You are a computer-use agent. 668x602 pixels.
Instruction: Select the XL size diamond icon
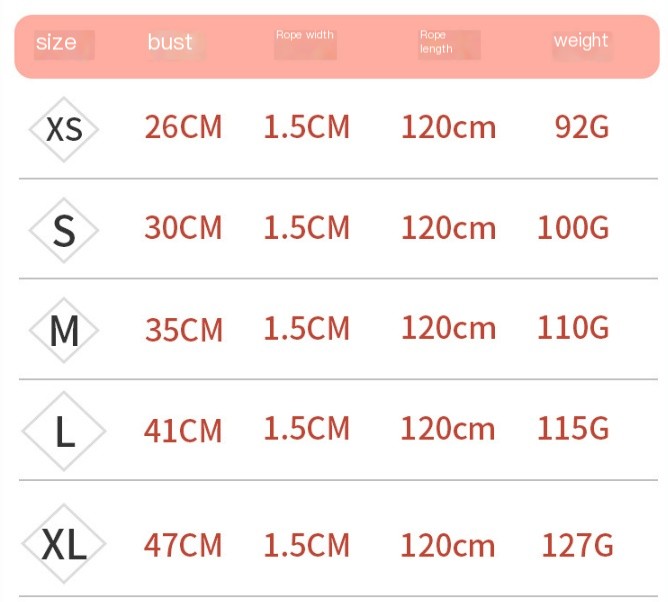point(64,544)
